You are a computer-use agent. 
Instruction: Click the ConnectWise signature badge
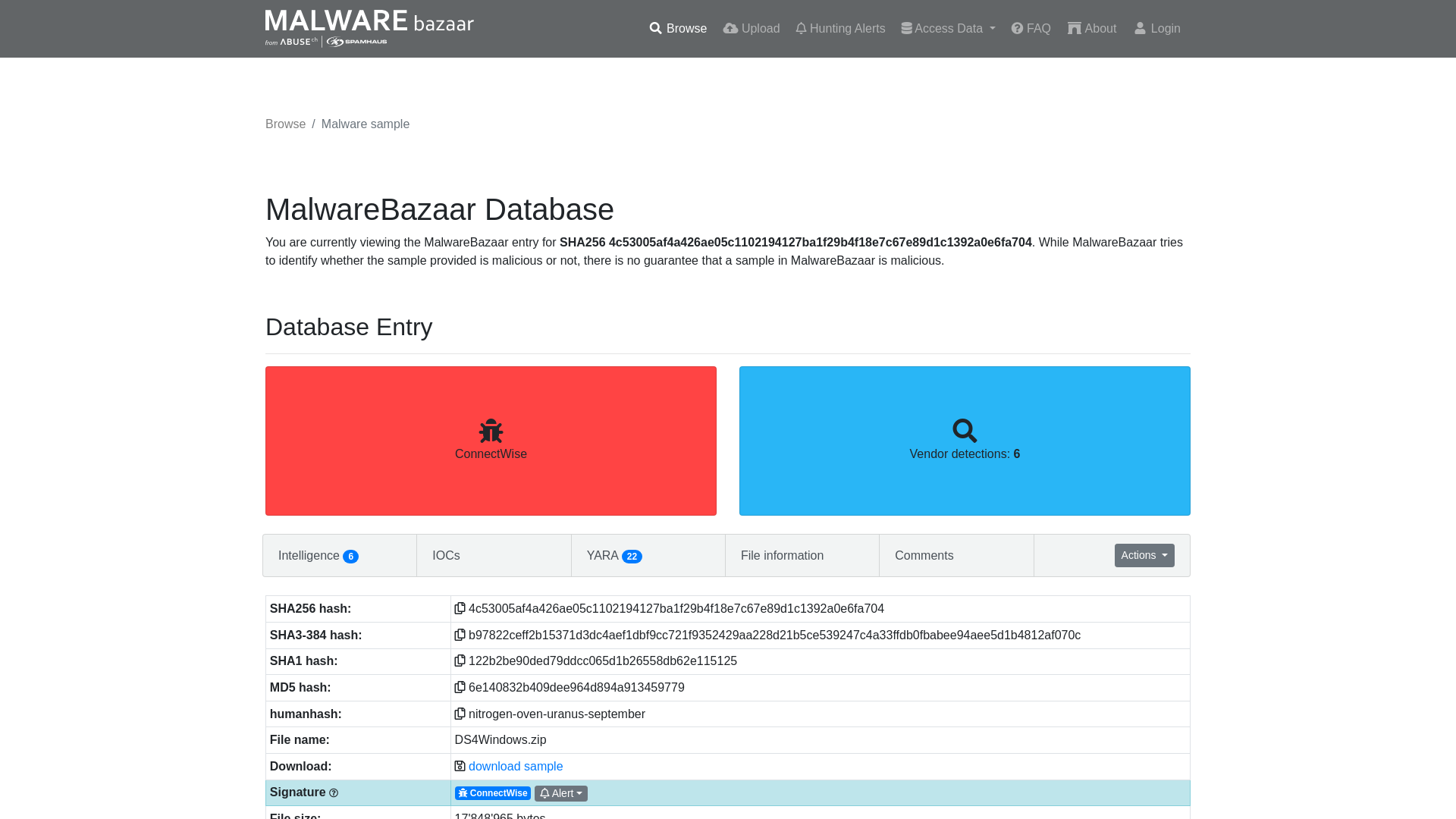coord(492,793)
